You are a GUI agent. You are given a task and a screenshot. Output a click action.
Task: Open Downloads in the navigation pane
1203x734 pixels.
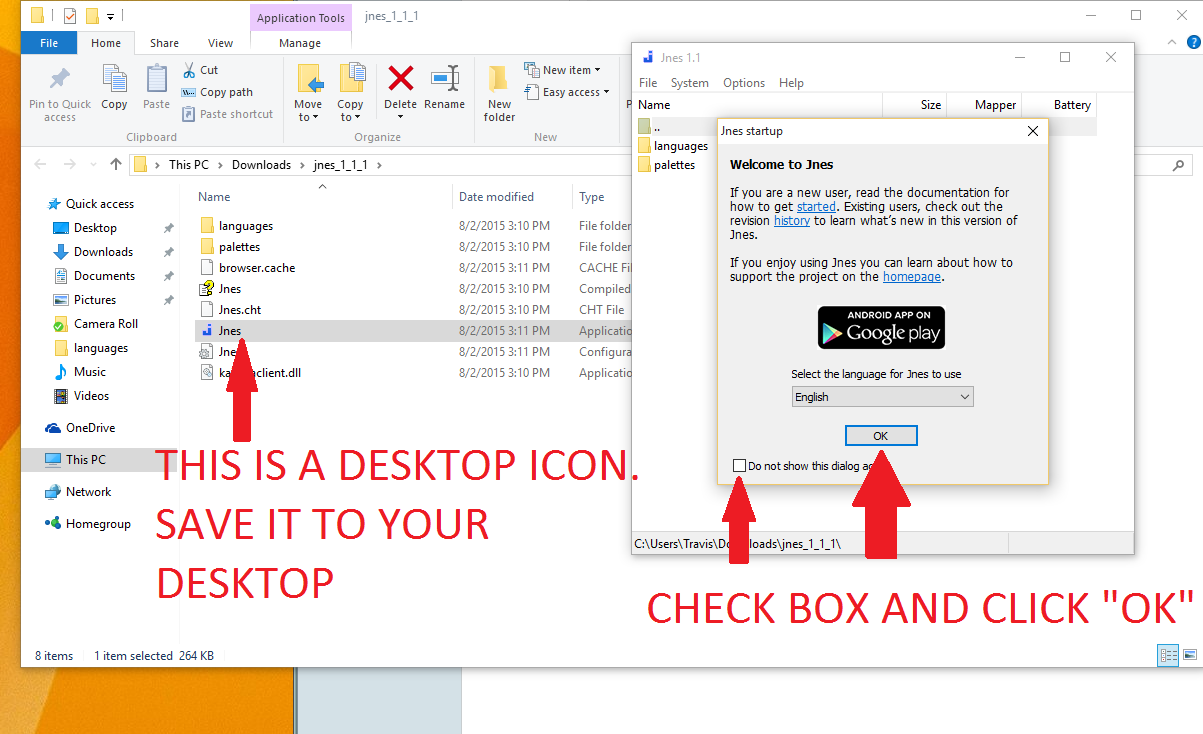(103, 252)
